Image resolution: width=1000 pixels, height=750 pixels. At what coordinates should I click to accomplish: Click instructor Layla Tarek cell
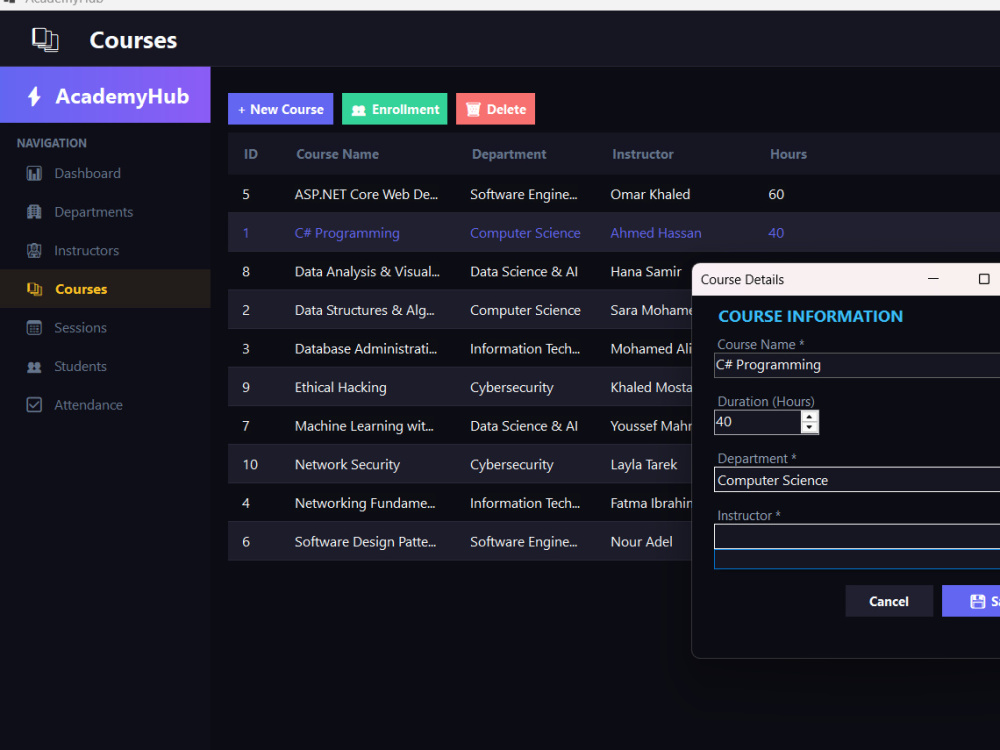click(x=643, y=465)
